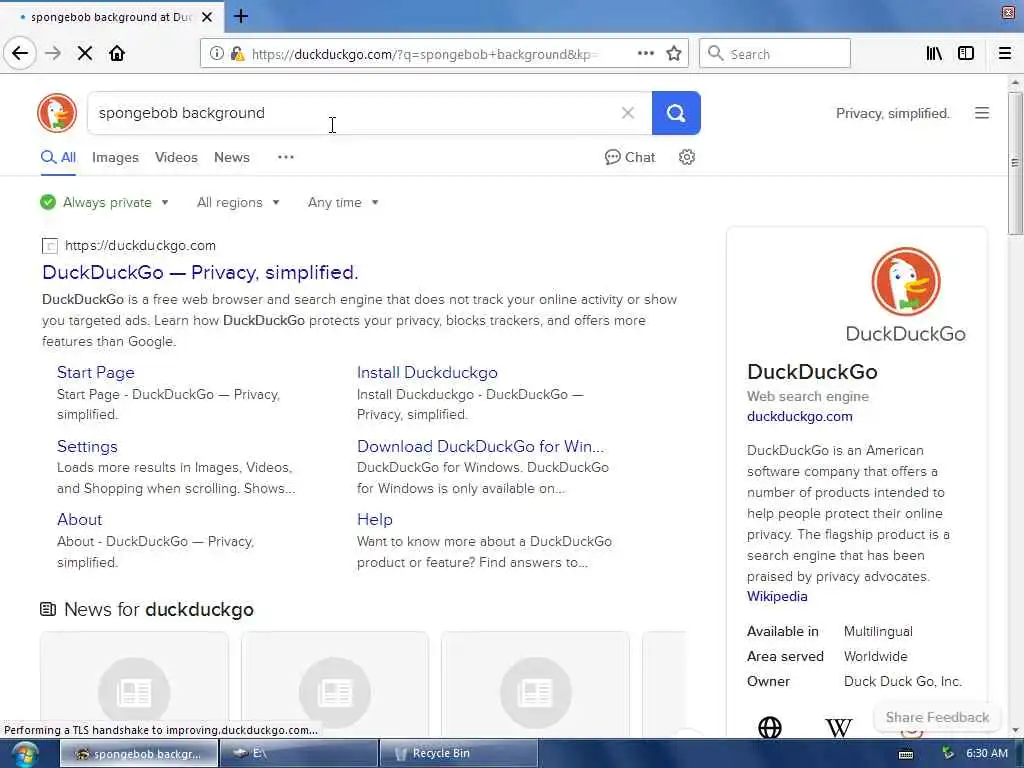This screenshot has height=768, width=1024.
Task: Visit duckduckgo.com link in info panel
Action: (799, 416)
